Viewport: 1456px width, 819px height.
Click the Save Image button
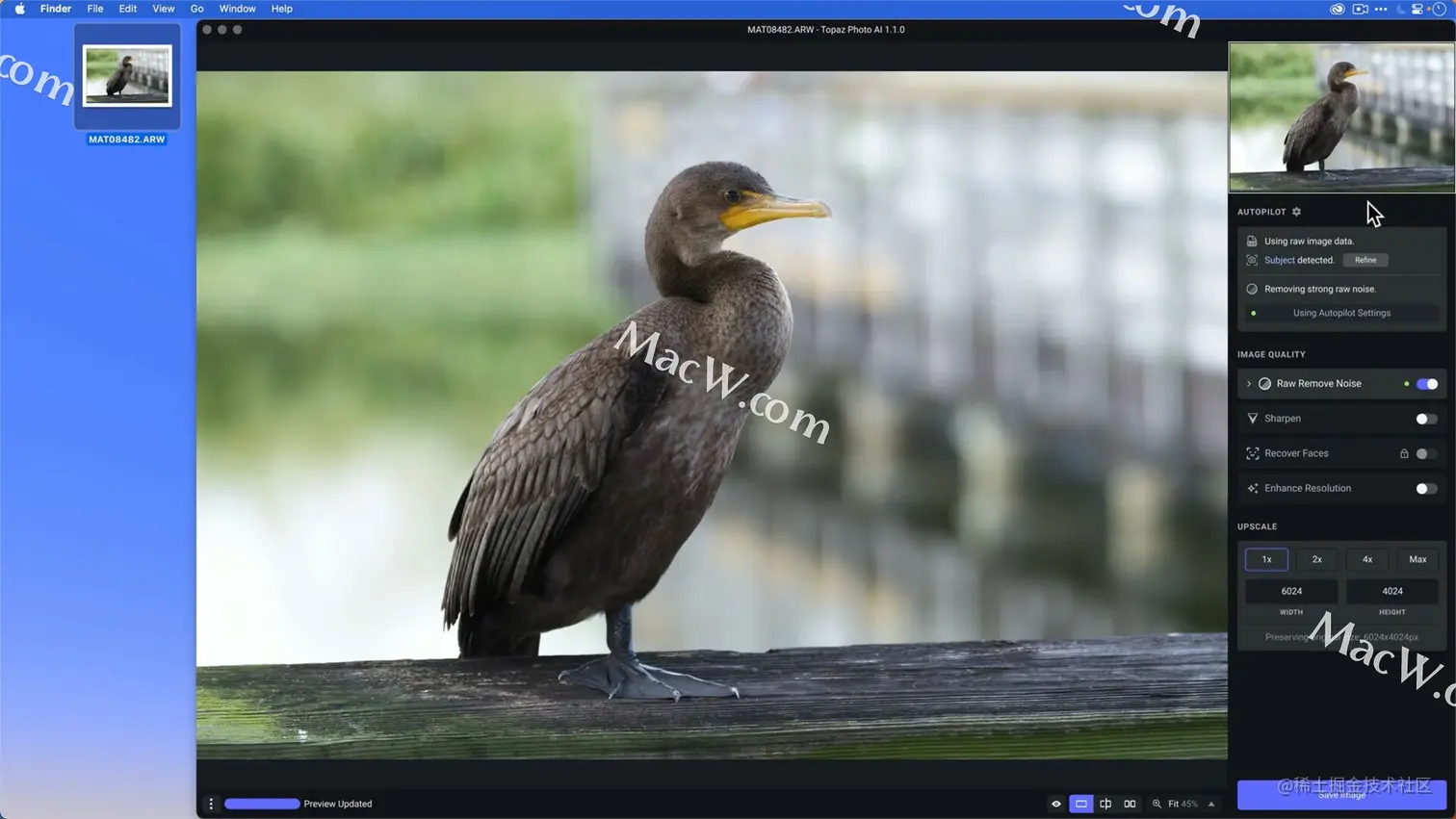pyautogui.click(x=1341, y=794)
